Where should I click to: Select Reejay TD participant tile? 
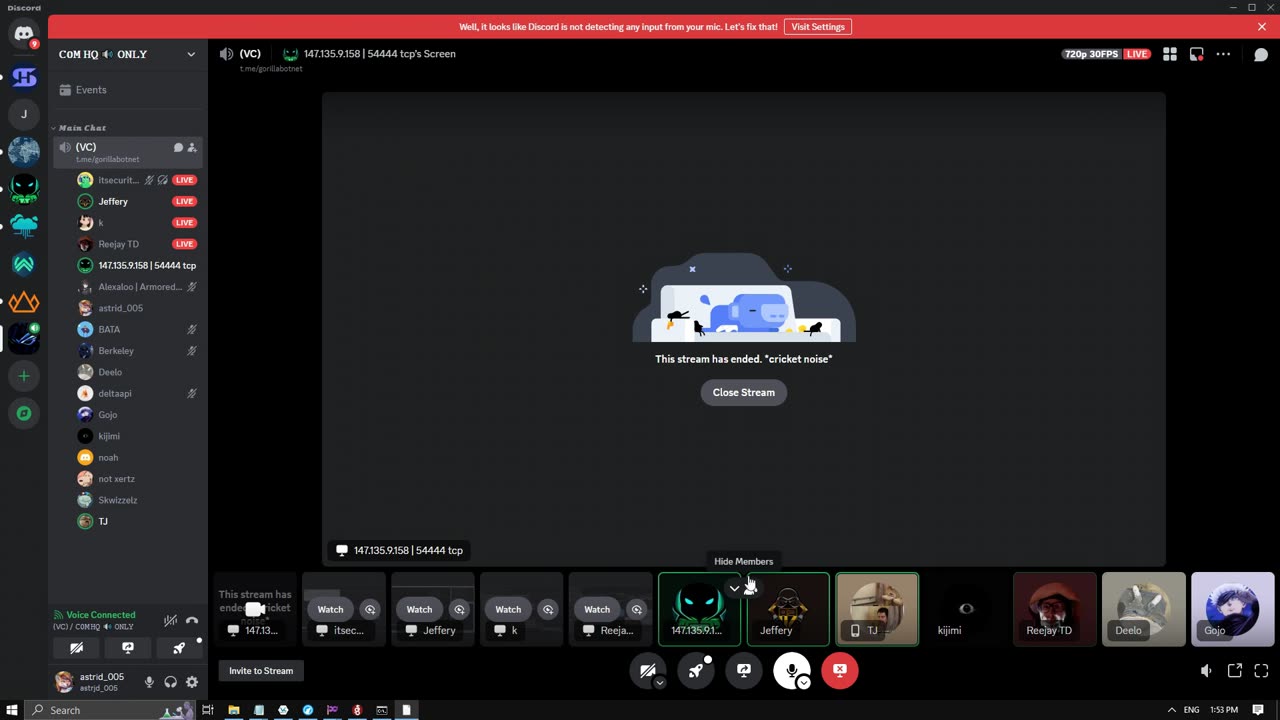pyautogui.click(x=1054, y=608)
